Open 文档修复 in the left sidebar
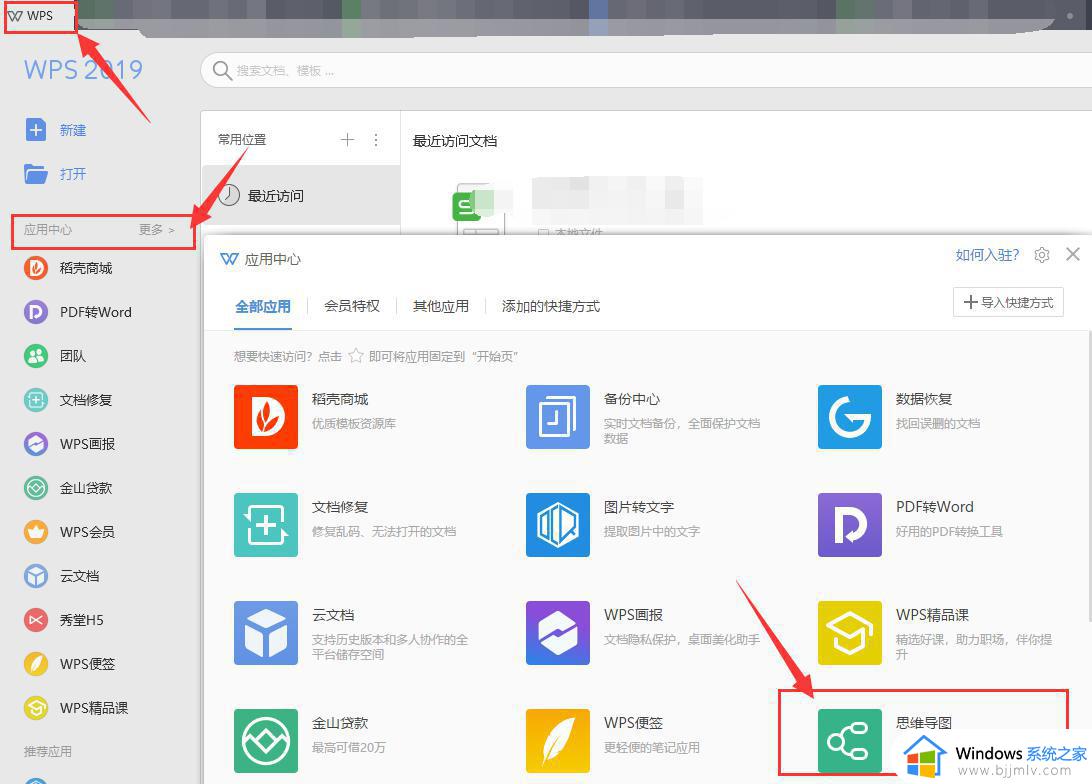The image size is (1092, 784). point(68,400)
